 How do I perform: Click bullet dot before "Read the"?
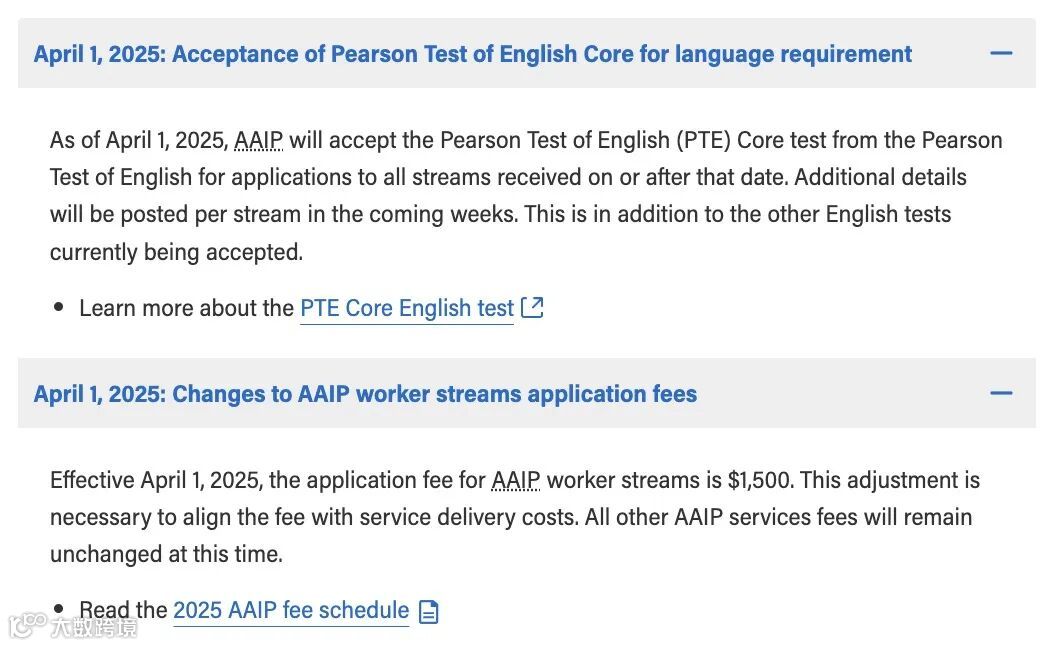click(x=59, y=608)
